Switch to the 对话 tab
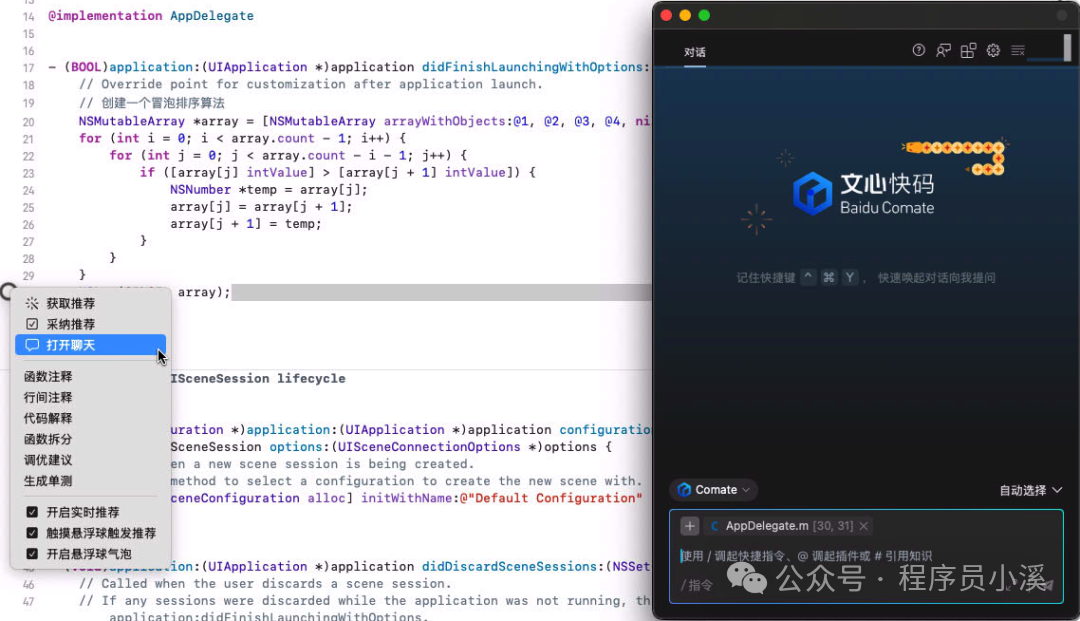1080x621 pixels. (x=694, y=50)
